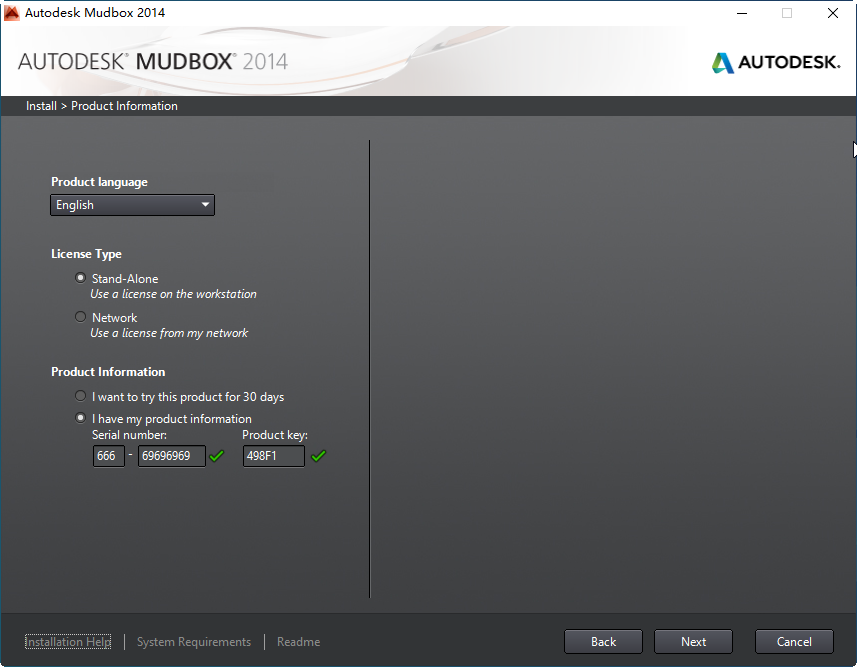This screenshot has width=857, height=667.
Task: Click the "Serial number:" label
Action: coord(130,435)
